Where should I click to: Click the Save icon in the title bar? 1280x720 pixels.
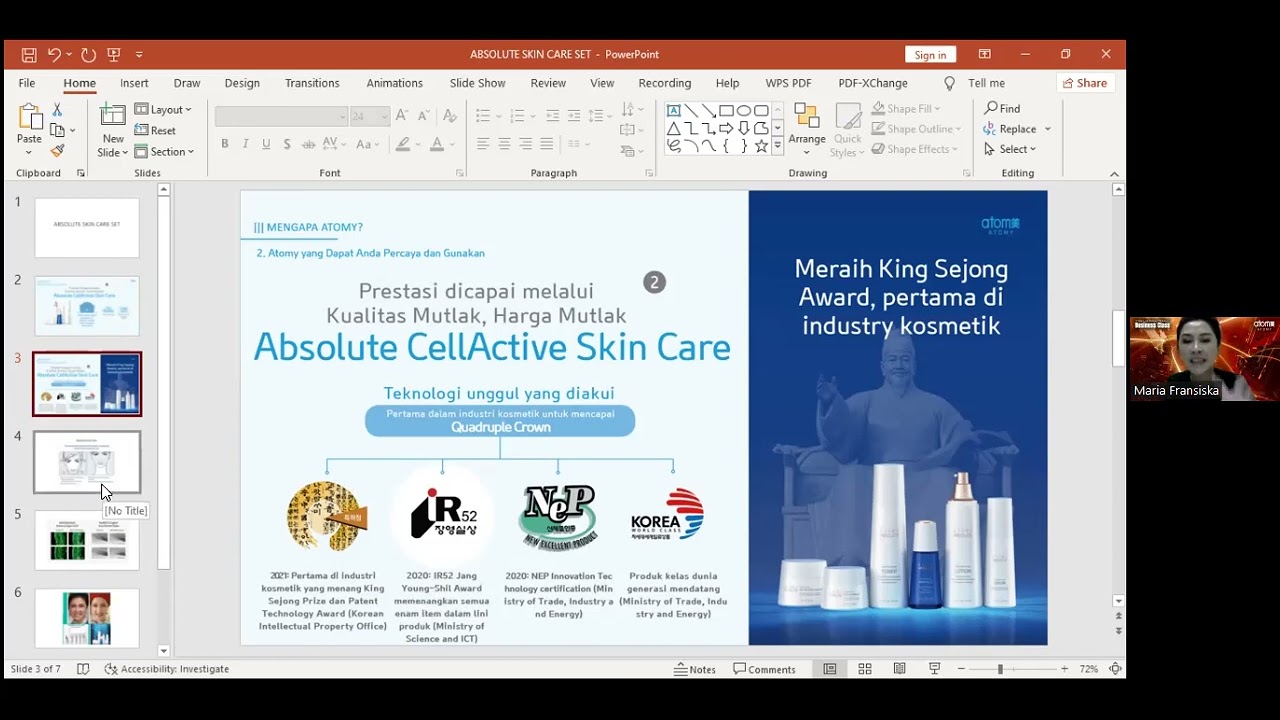coord(29,55)
